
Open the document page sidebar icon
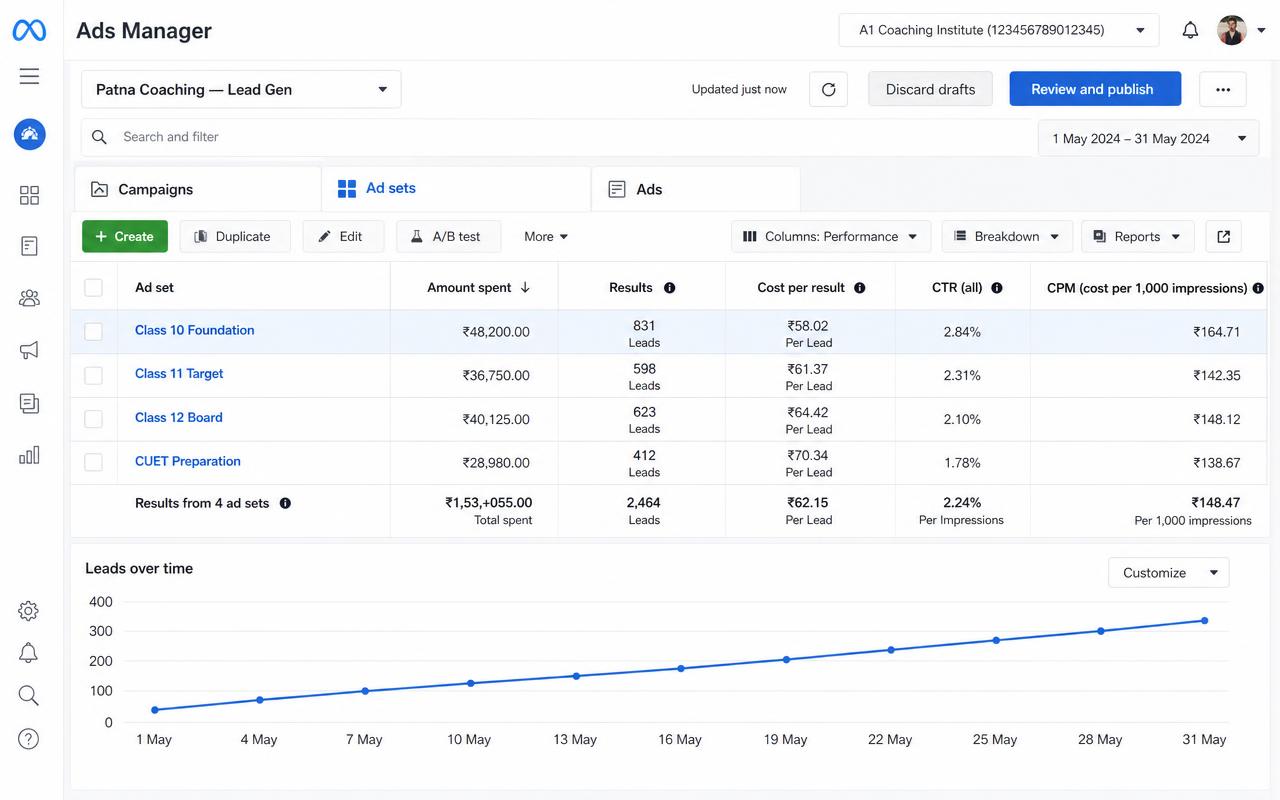tap(29, 246)
